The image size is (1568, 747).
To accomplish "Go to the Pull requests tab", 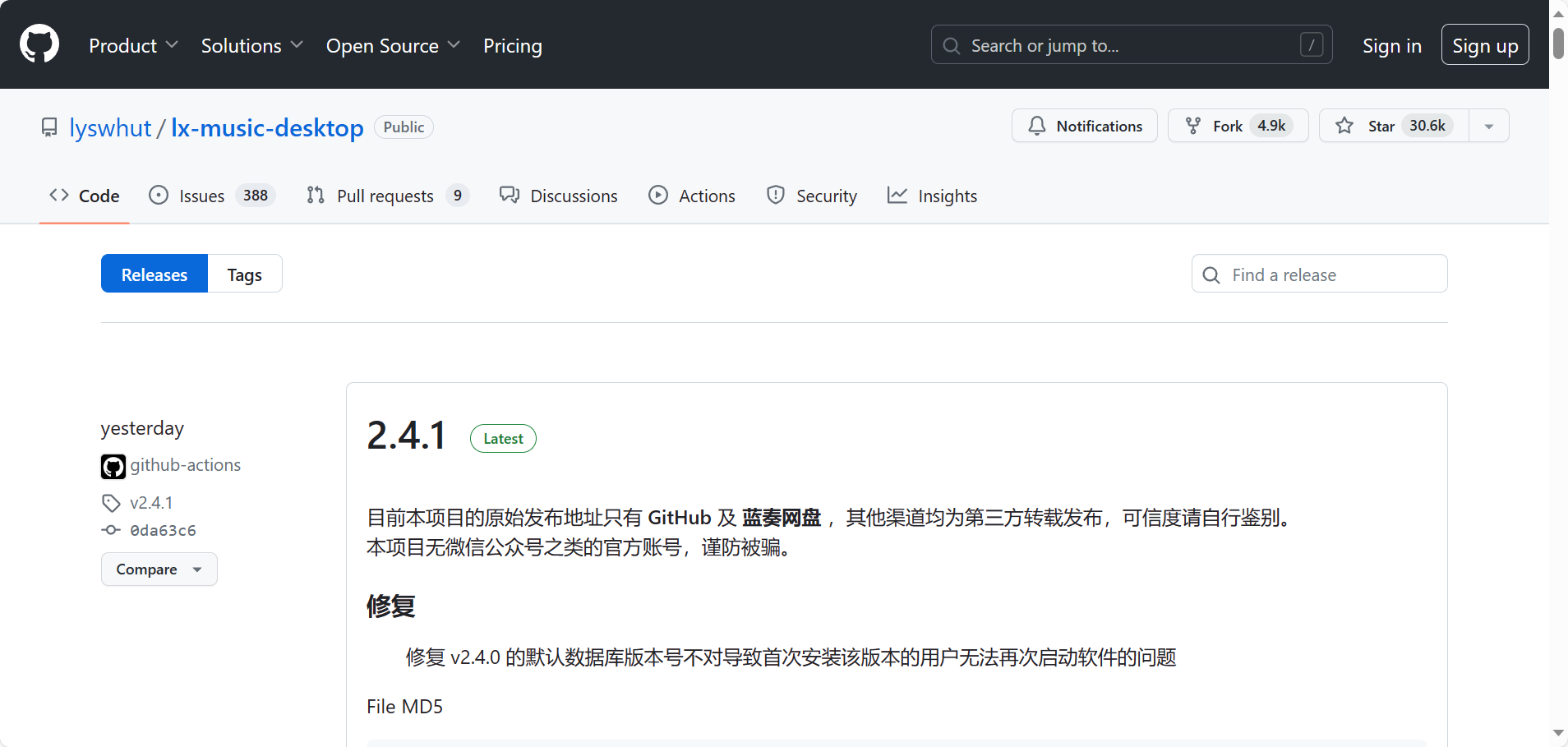I will (386, 196).
